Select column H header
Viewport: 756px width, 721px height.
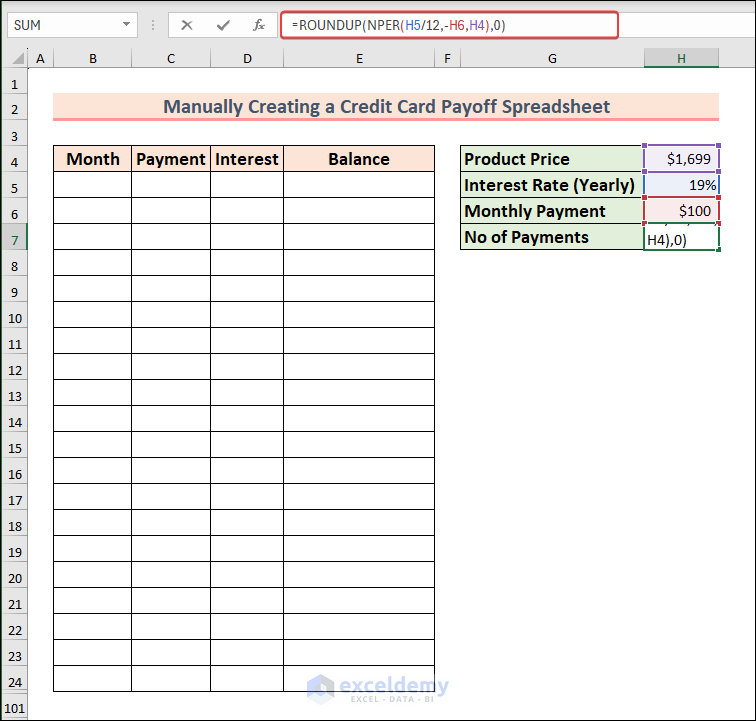click(681, 59)
